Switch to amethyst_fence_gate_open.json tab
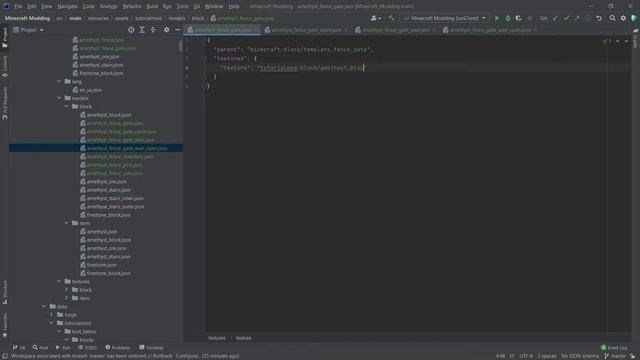The width and height of the screenshot is (640, 360). click(x=306, y=30)
